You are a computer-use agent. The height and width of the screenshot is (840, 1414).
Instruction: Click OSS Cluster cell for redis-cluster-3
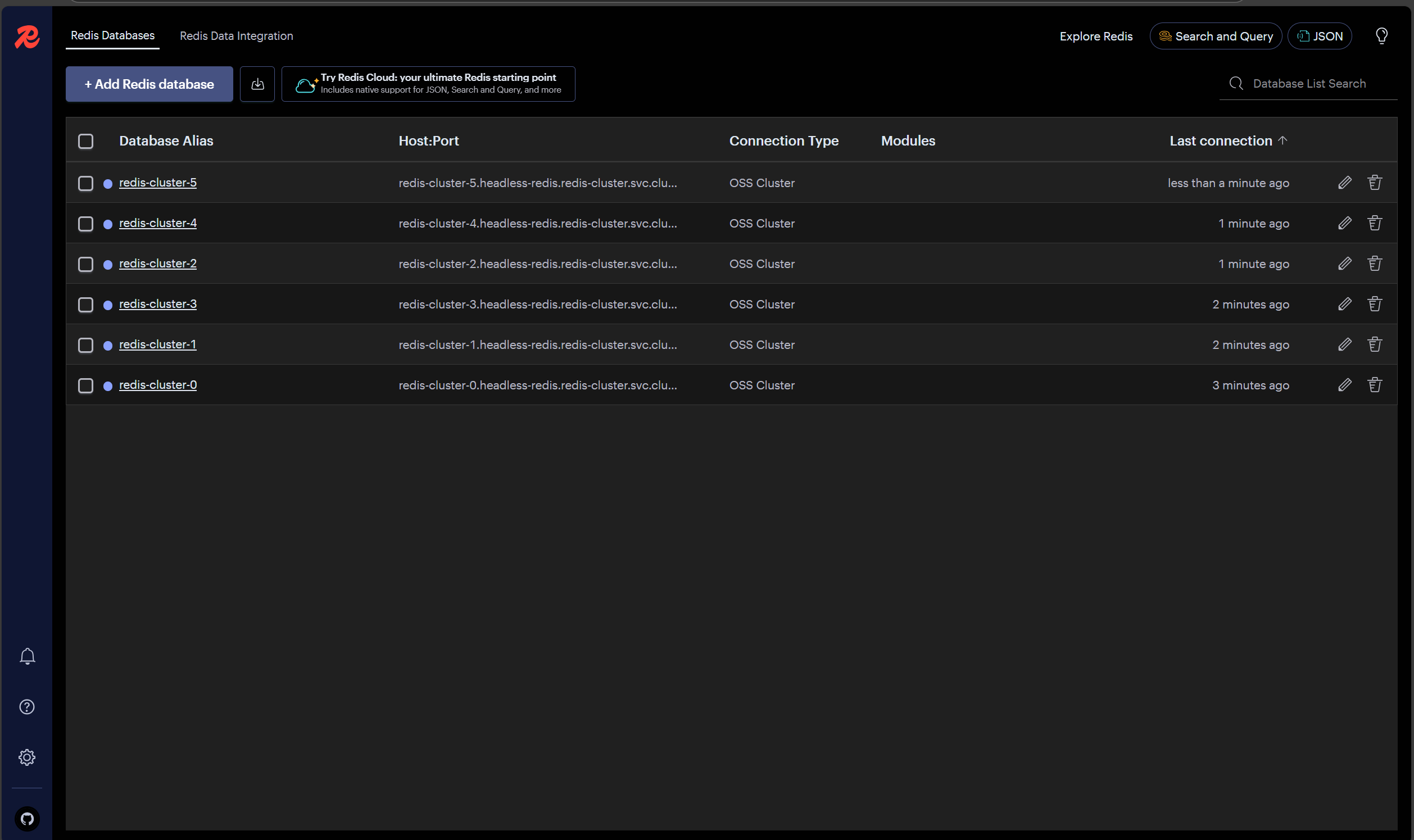click(762, 304)
